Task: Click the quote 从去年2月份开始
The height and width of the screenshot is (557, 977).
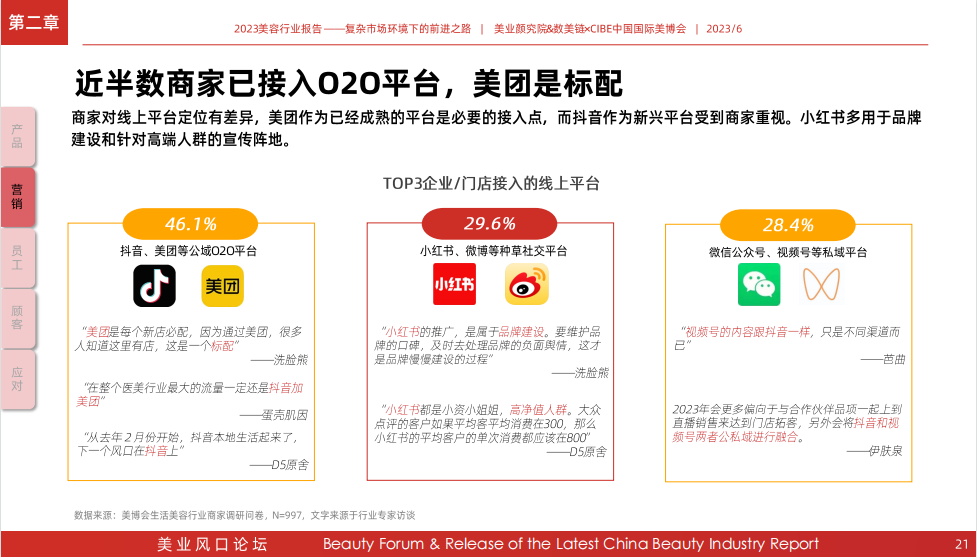Action: (x=189, y=444)
